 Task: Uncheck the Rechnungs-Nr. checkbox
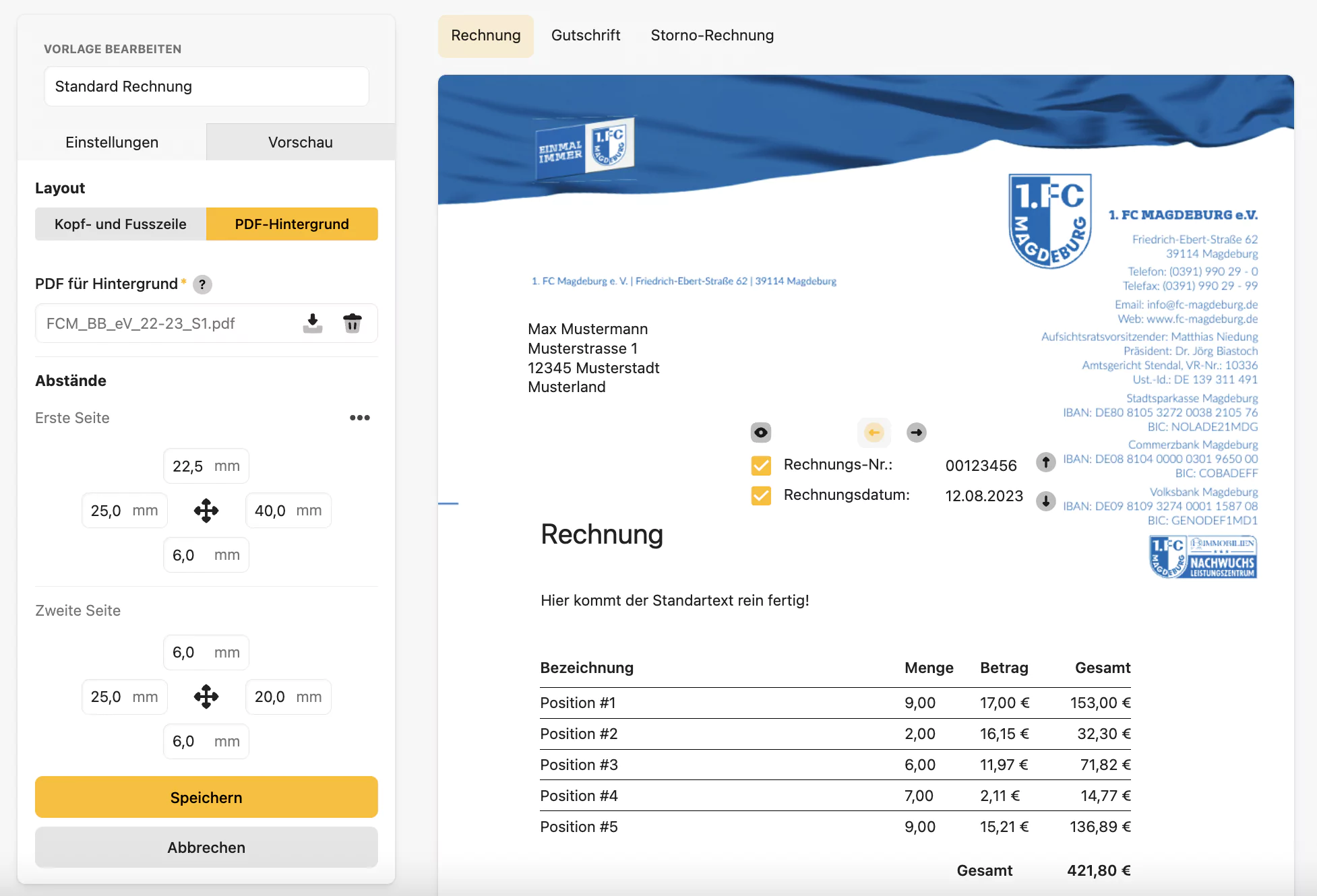(761, 465)
